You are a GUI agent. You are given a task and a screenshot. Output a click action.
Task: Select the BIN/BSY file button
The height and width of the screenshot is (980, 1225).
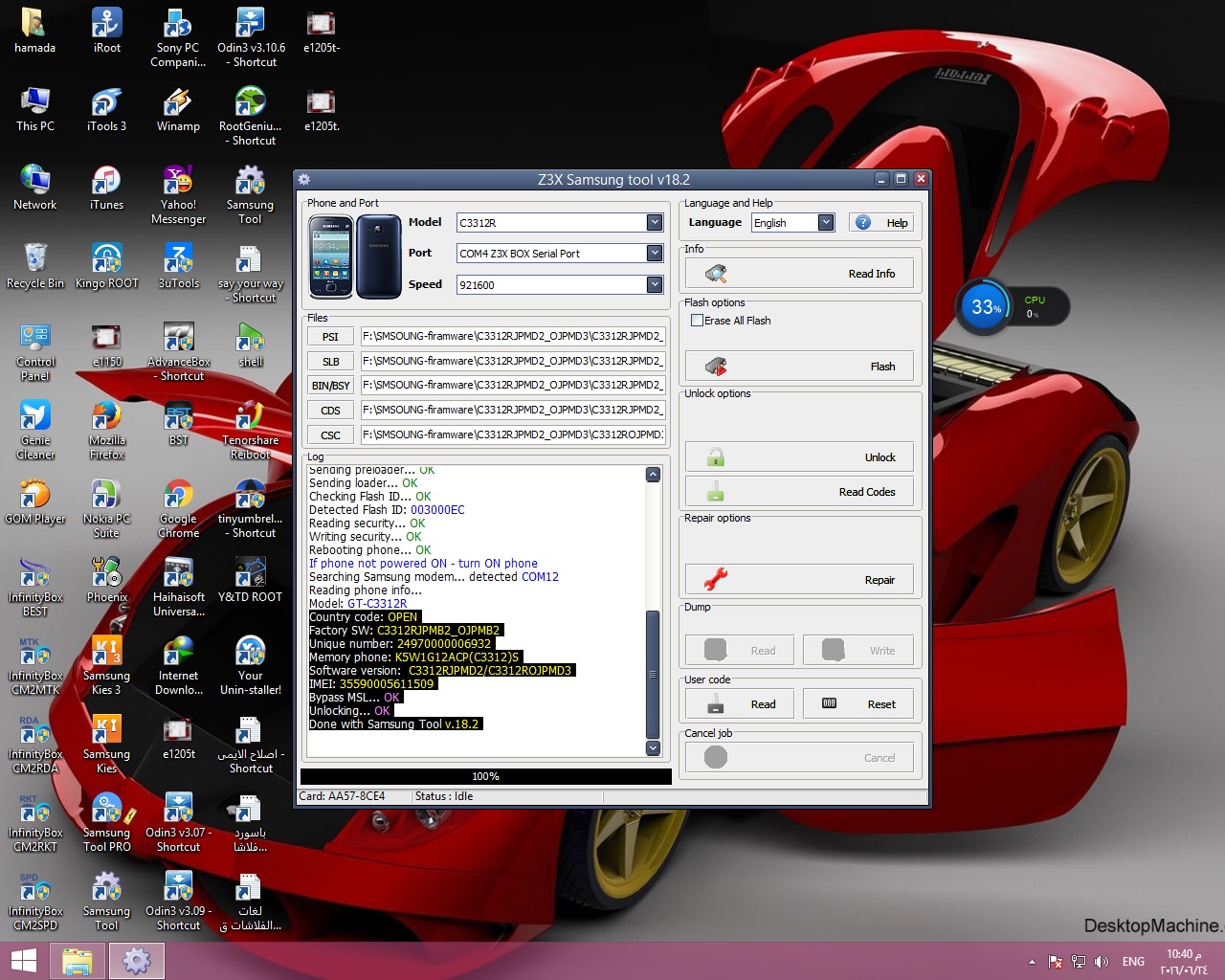330,386
